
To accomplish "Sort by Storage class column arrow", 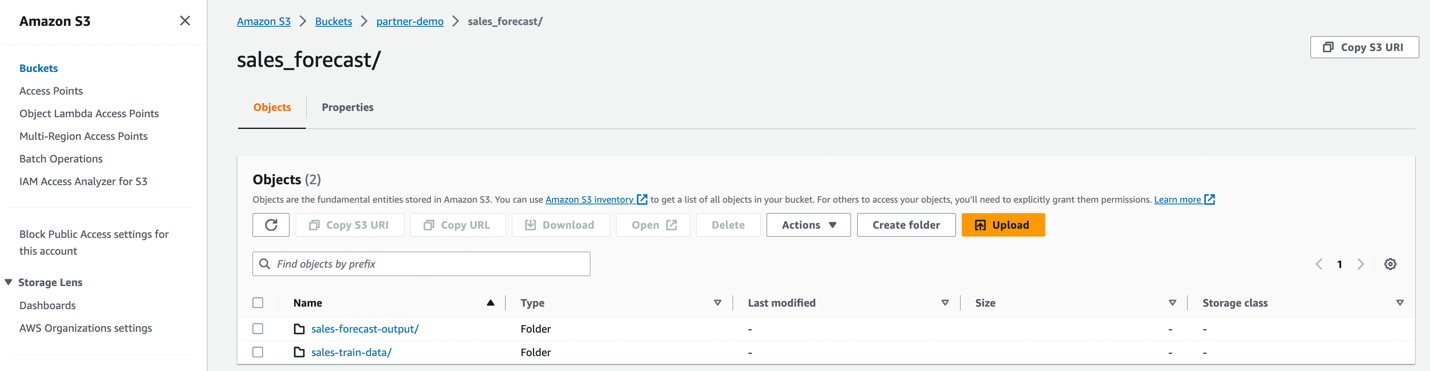I will point(1399,303).
